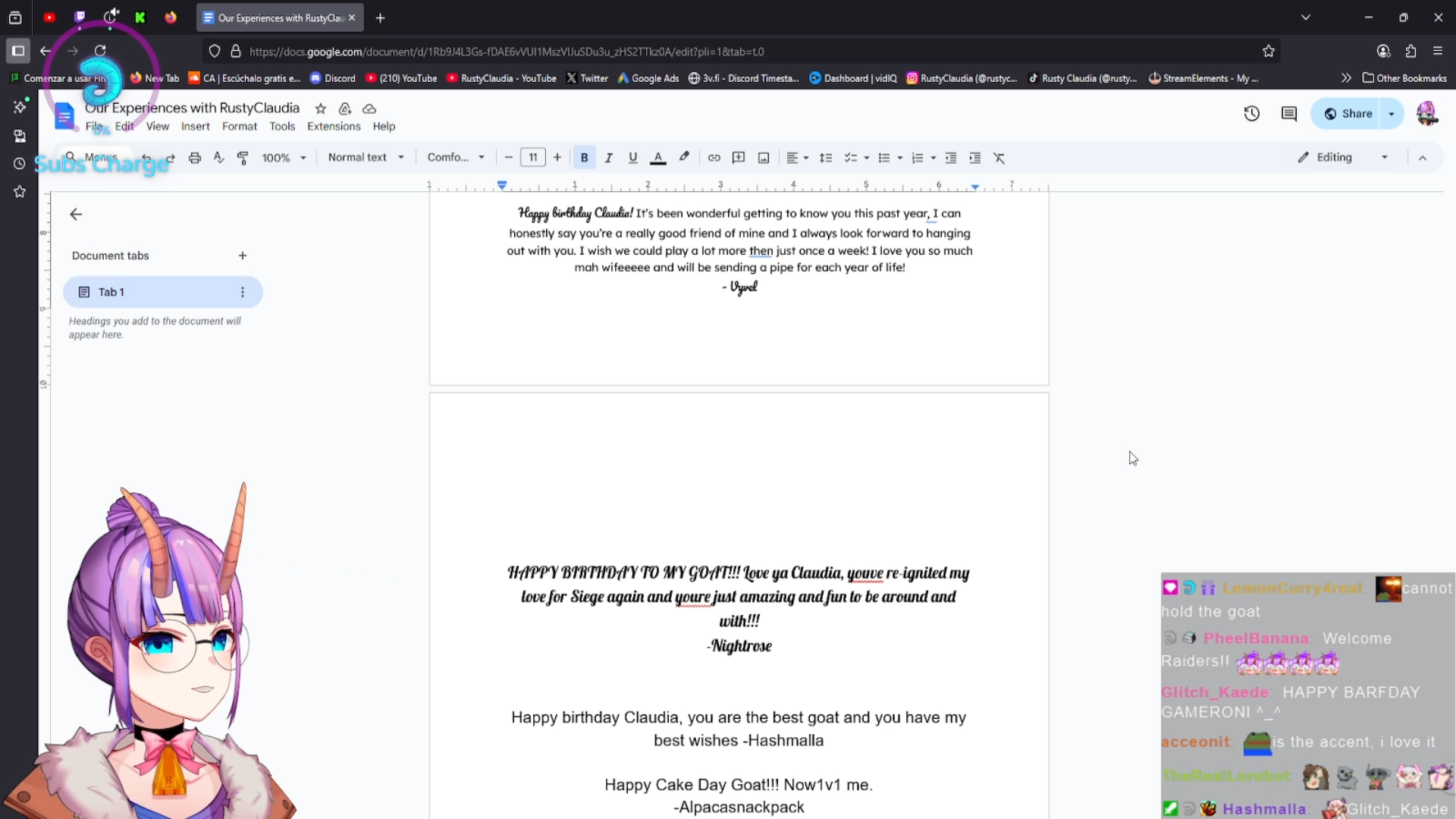This screenshot has width=1456, height=819.
Task: Open the Extensions menu
Action: 334,127
